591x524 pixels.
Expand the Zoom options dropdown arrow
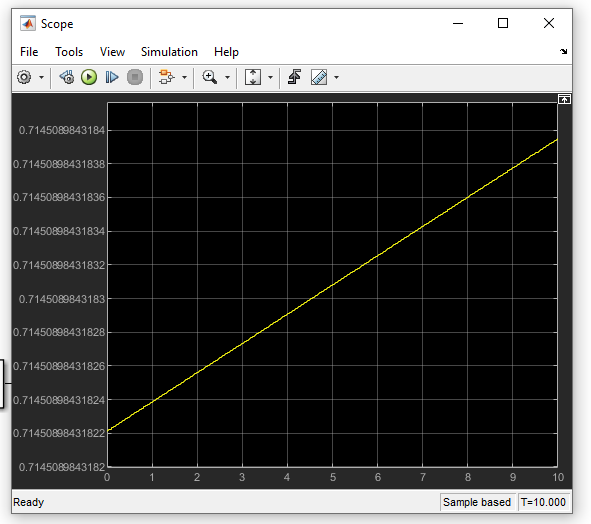pyautogui.click(x=227, y=78)
